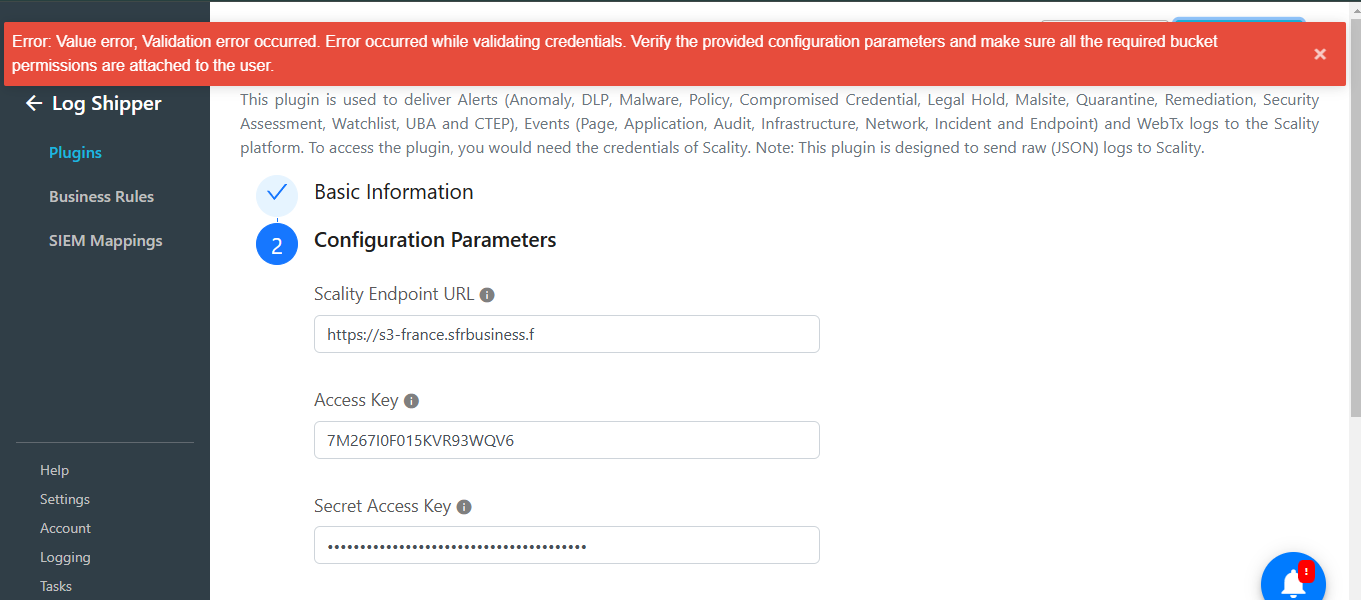Click the Basic Information checkmark step icon

pyautogui.click(x=277, y=193)
